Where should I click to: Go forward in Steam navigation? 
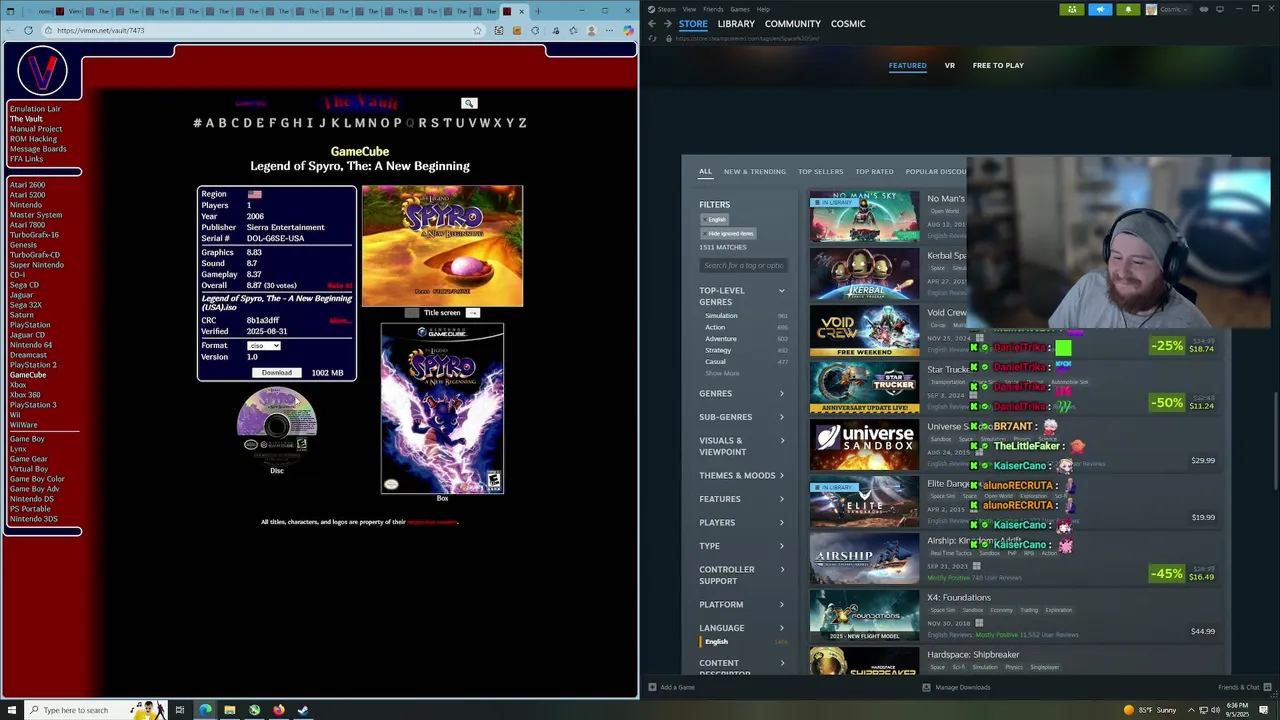pos(667,24)
